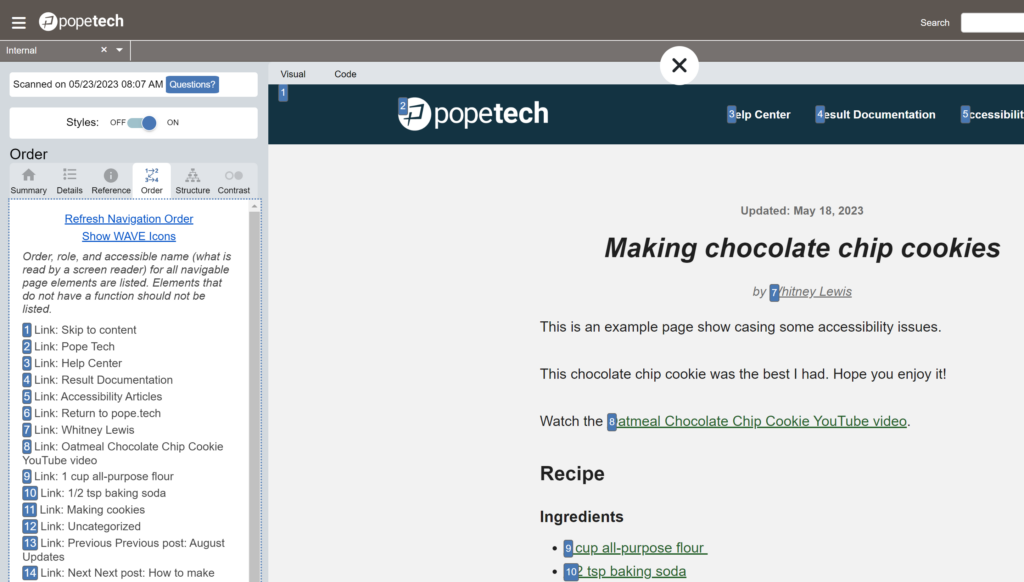Select list item 1 Skip to content
Viewport: 1024px width, 582px height.
click(x=80, y=330)
